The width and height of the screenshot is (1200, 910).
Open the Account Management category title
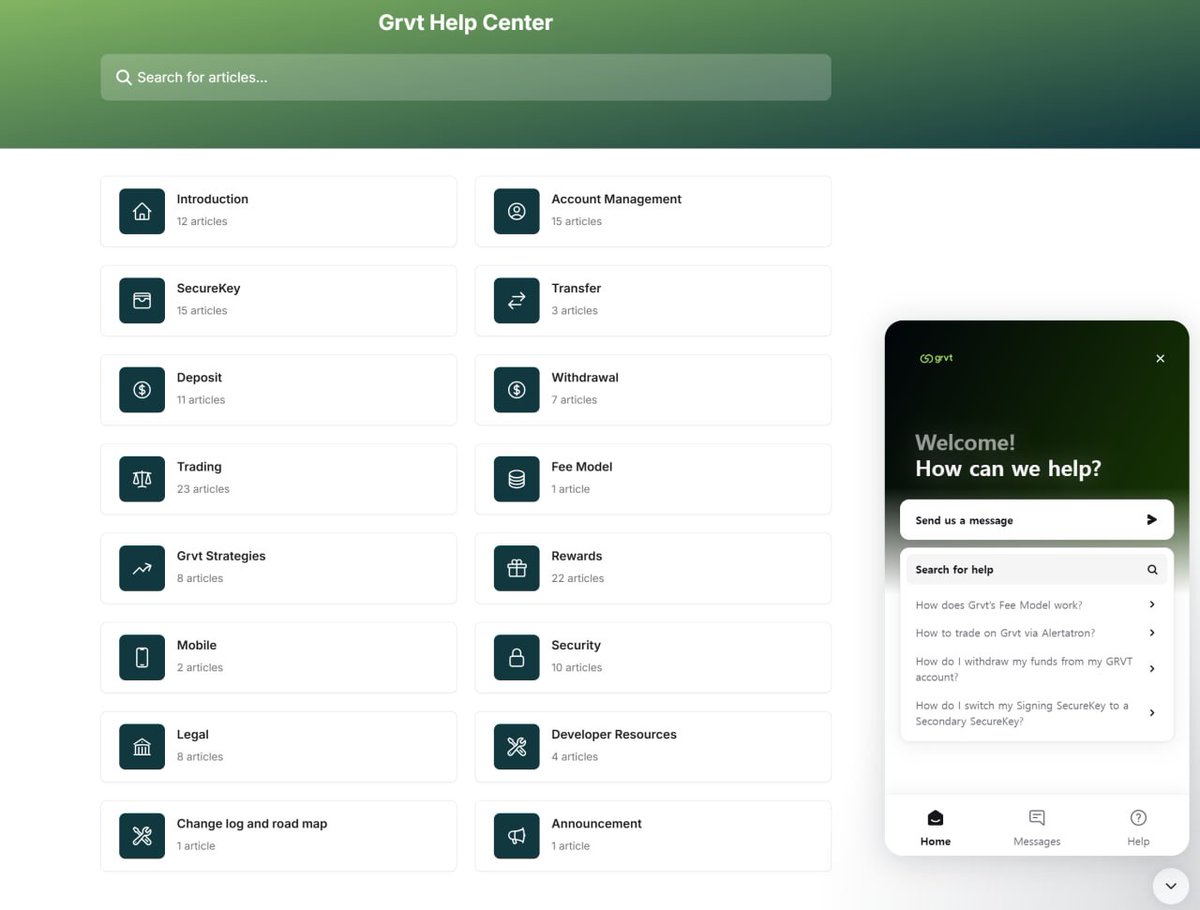[x=616, y=199]
